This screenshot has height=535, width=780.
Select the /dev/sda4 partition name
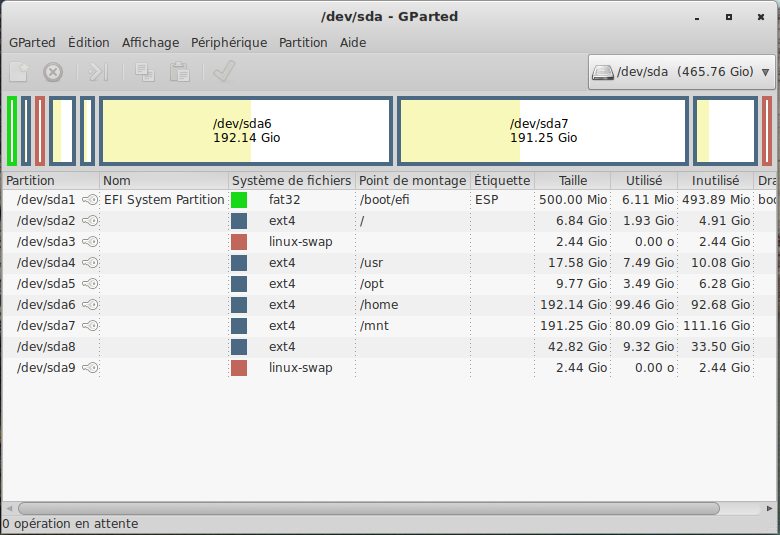tap(46, 263)
